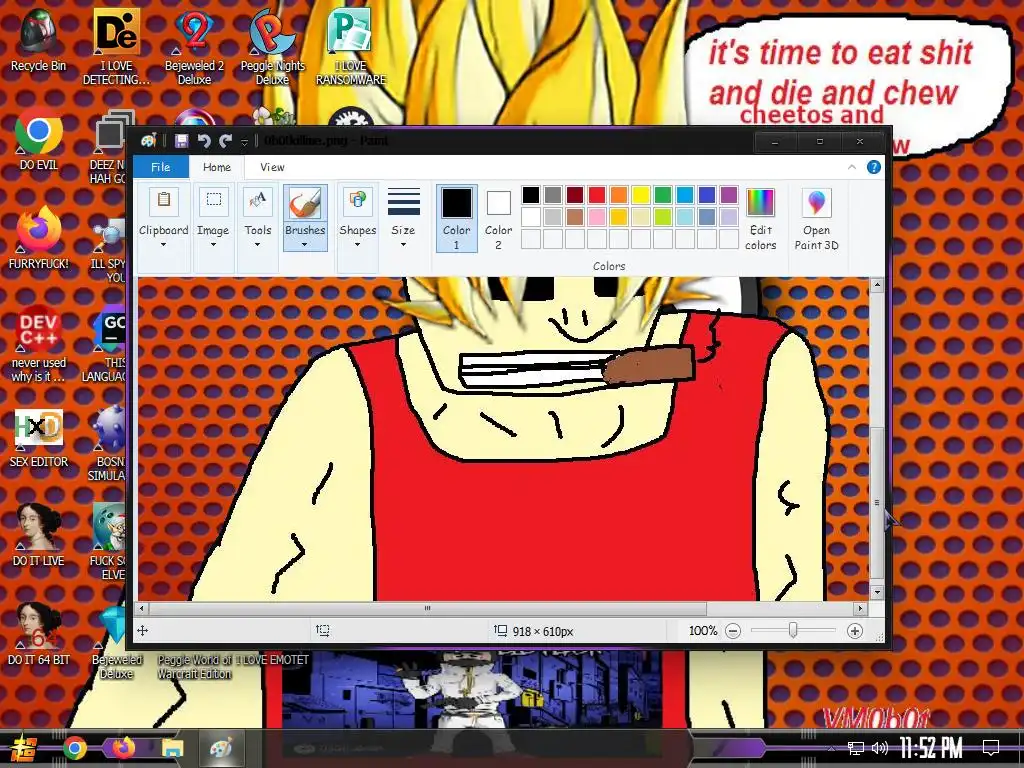Screen dimensions: 1024x768
Task: Select the Brushes tool icon
Action: pos(305,202)
